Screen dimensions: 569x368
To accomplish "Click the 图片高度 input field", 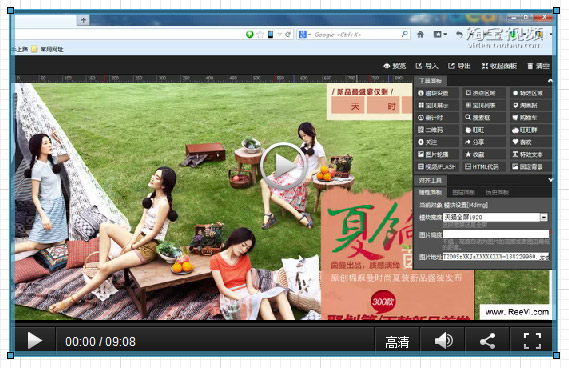I will point(496,234).
